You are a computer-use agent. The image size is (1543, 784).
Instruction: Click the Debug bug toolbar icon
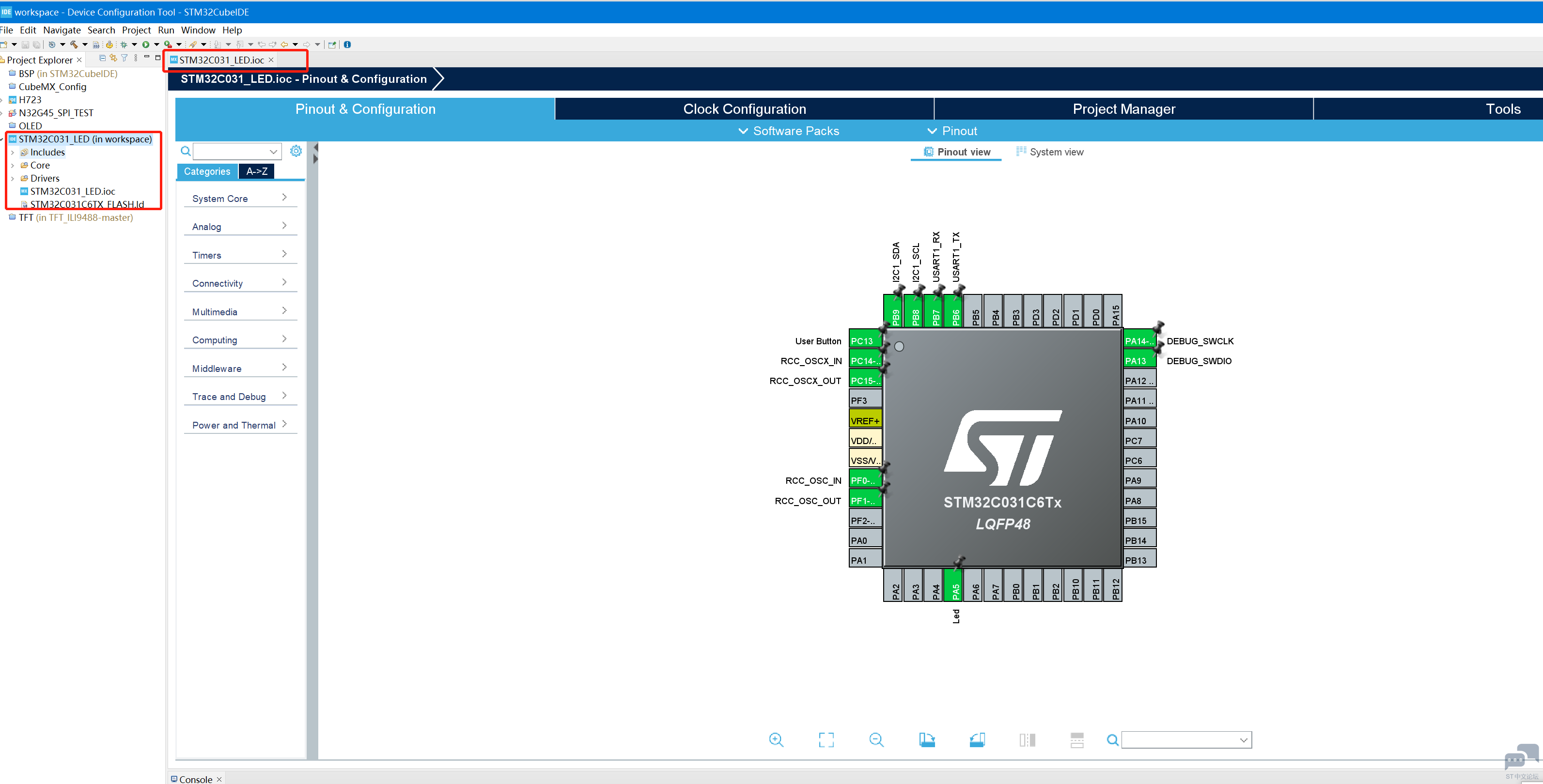pos(124,45)
